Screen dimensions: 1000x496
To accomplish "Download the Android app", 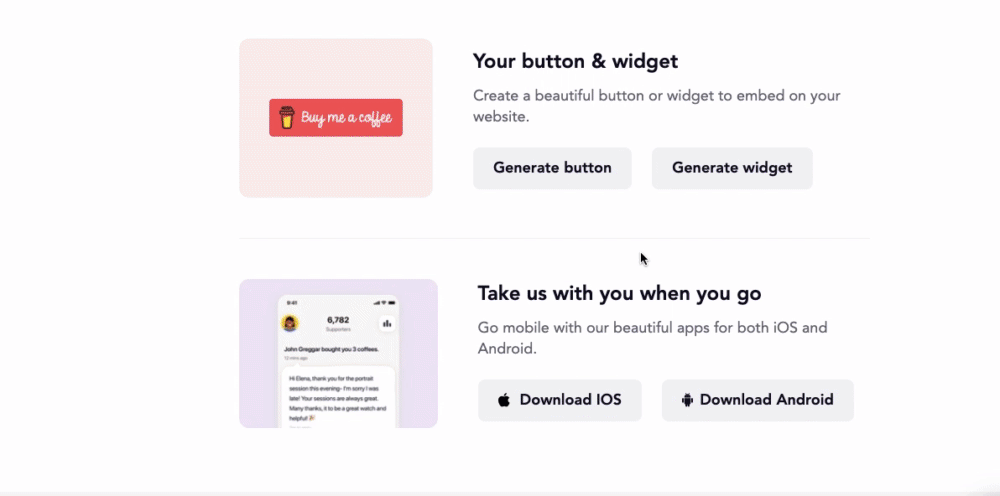I will pyautogui.click(x=758, y=400).
